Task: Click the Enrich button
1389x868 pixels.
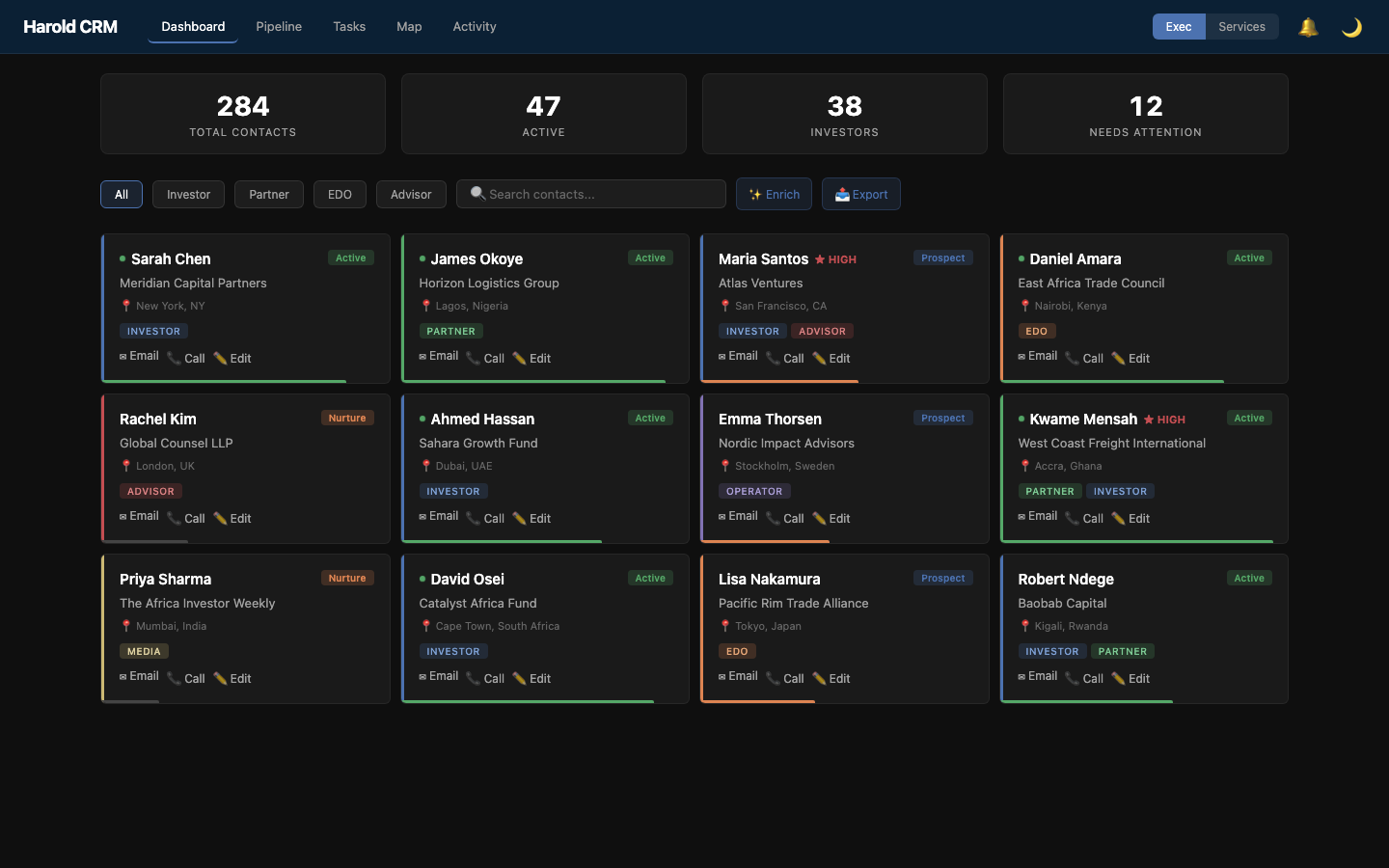Action: tap(774, 194)
